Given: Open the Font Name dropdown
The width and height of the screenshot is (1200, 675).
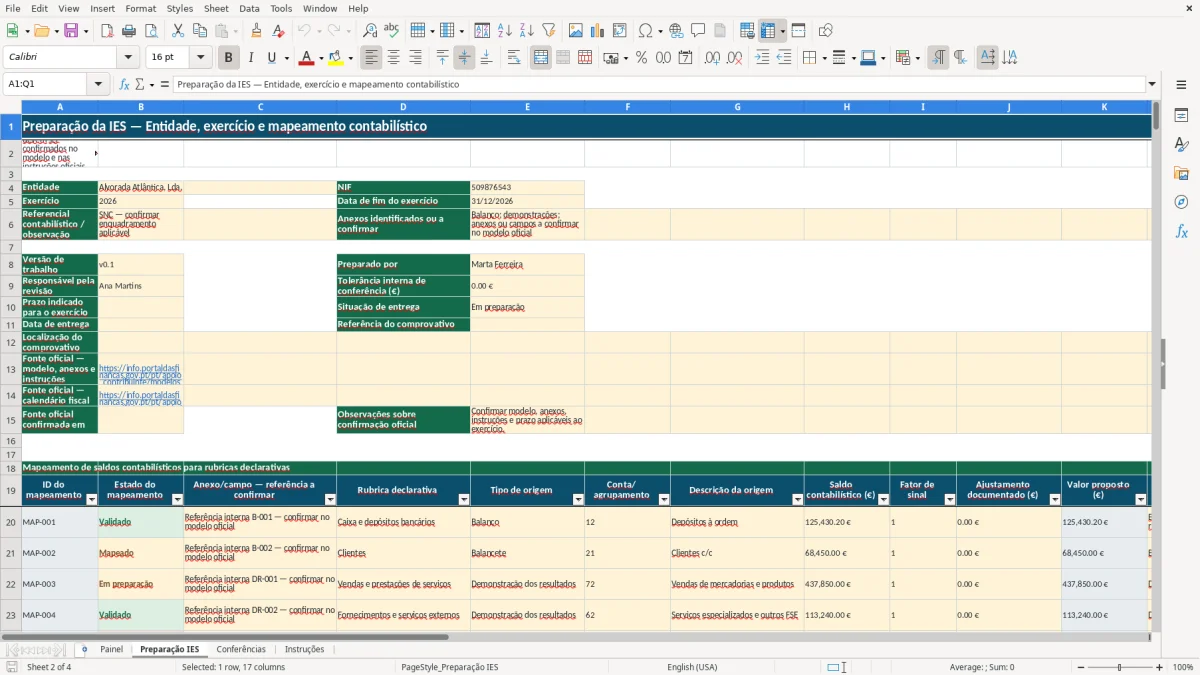Looking at the screenshot, I should tap(128, 58).
